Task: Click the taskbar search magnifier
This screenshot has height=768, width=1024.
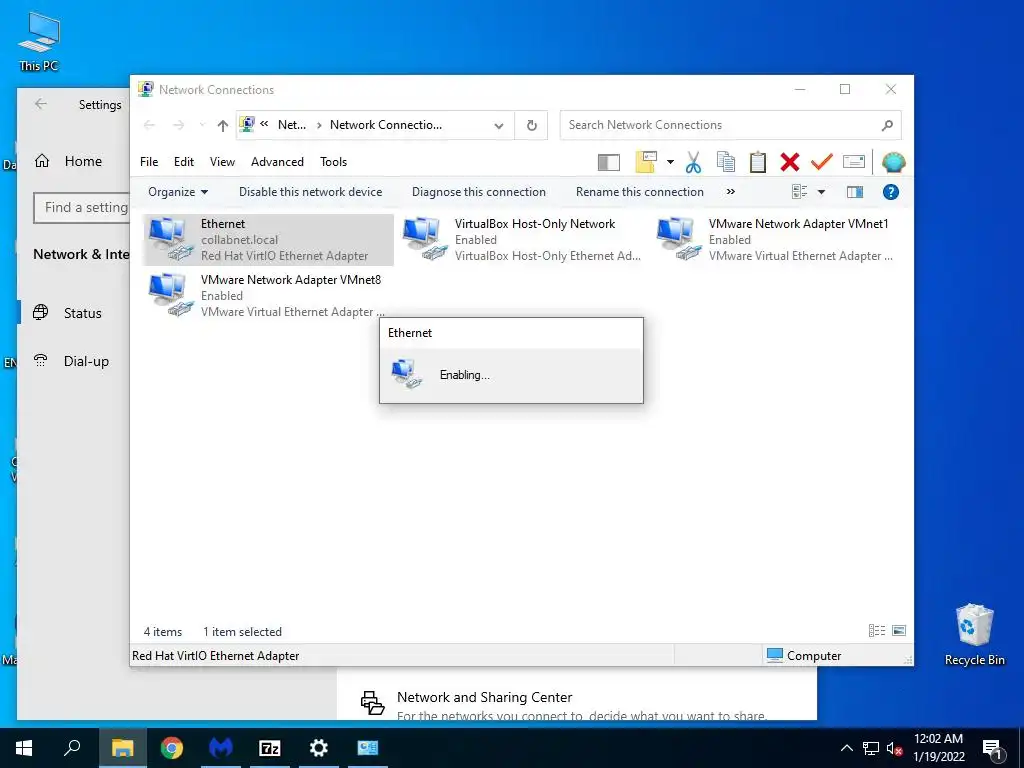Action: pos(72,748)
